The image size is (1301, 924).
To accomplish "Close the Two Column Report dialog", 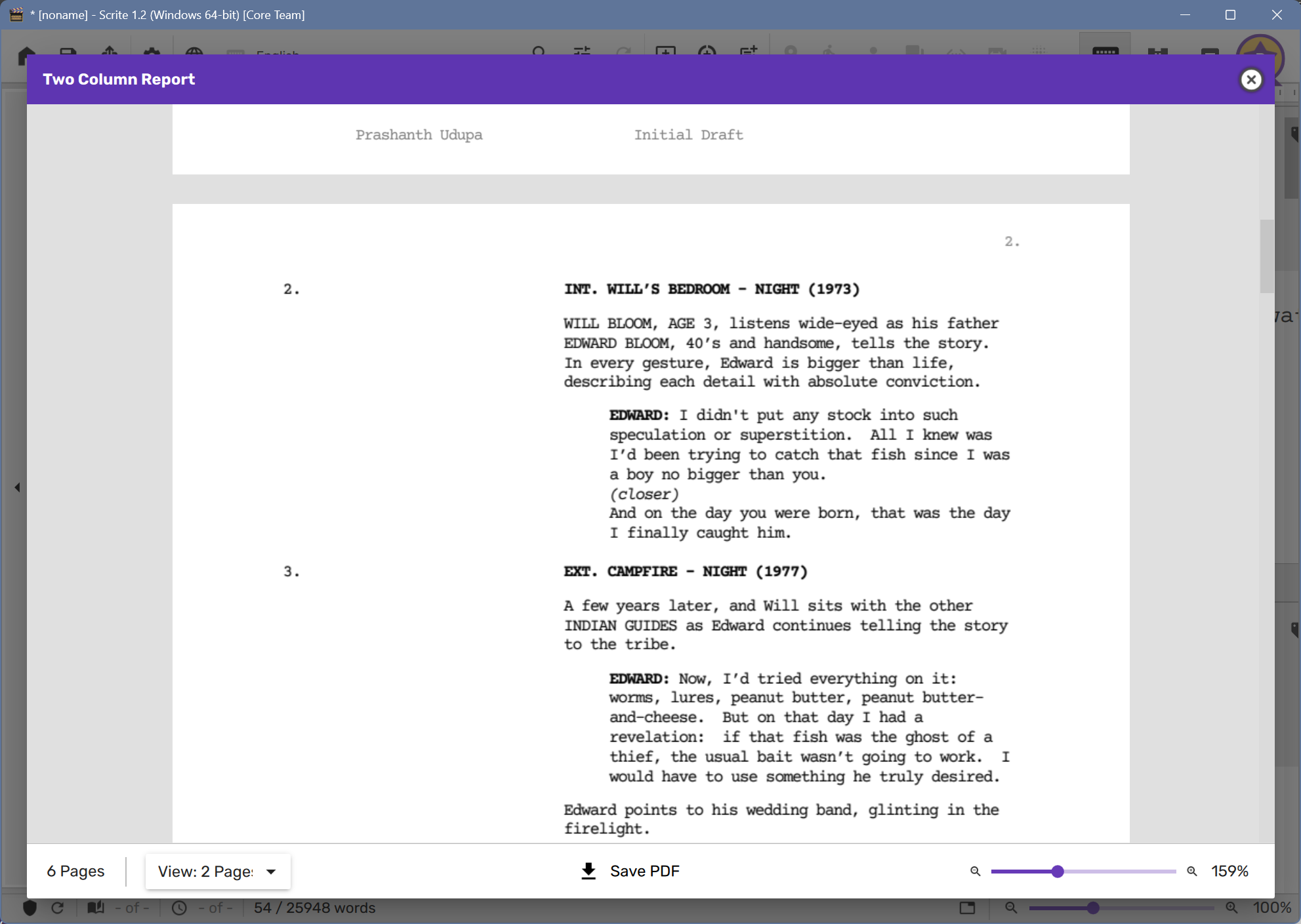I will point(1250,79).
